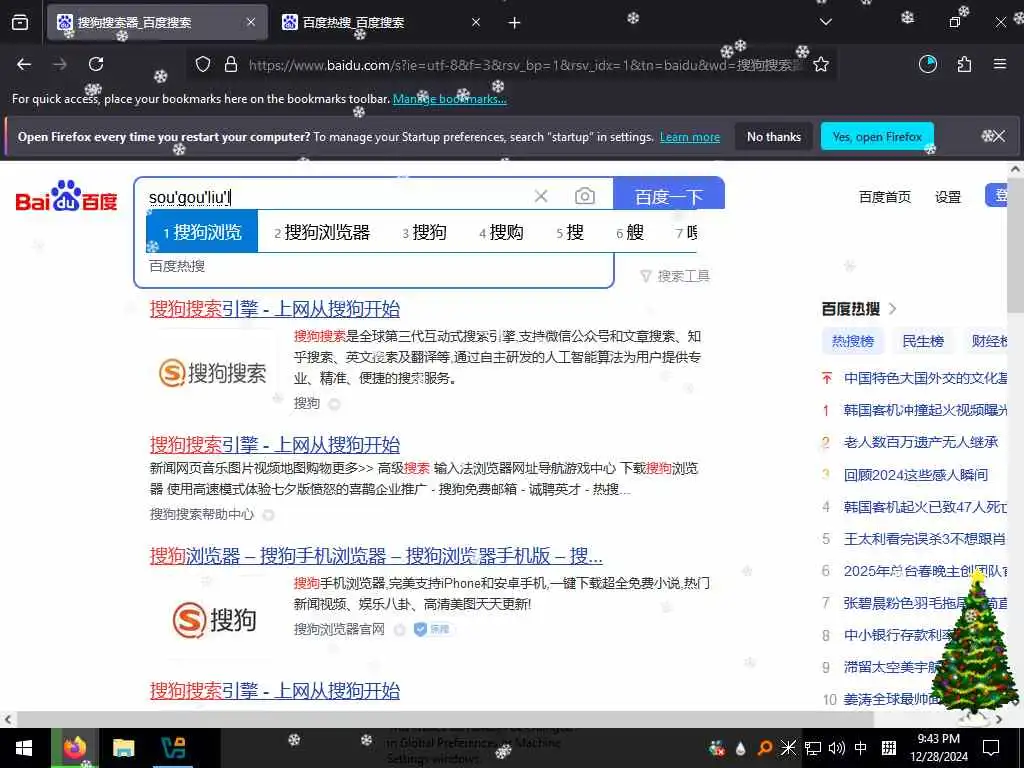Viewport: 1024px width, 768px height.
Task: Toggle the 中 IME language indicator
Action: point(861,748)
